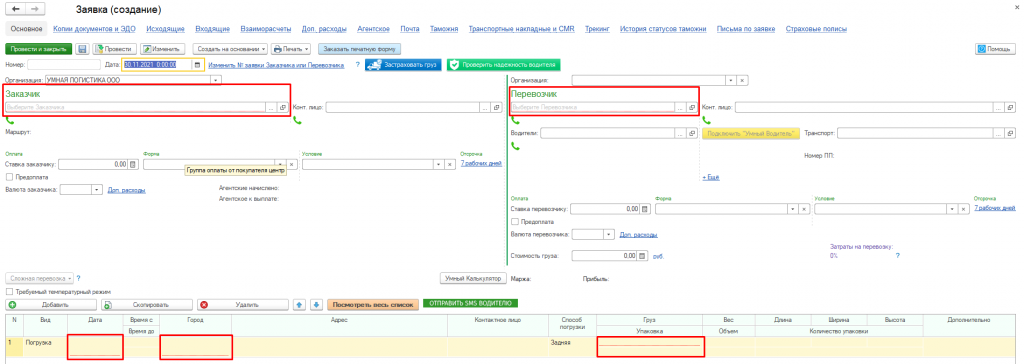Open calculator for Ставка заказчику field
Image resolution: width=1024 pixels, height=364 pixels.
click(132, 165)
